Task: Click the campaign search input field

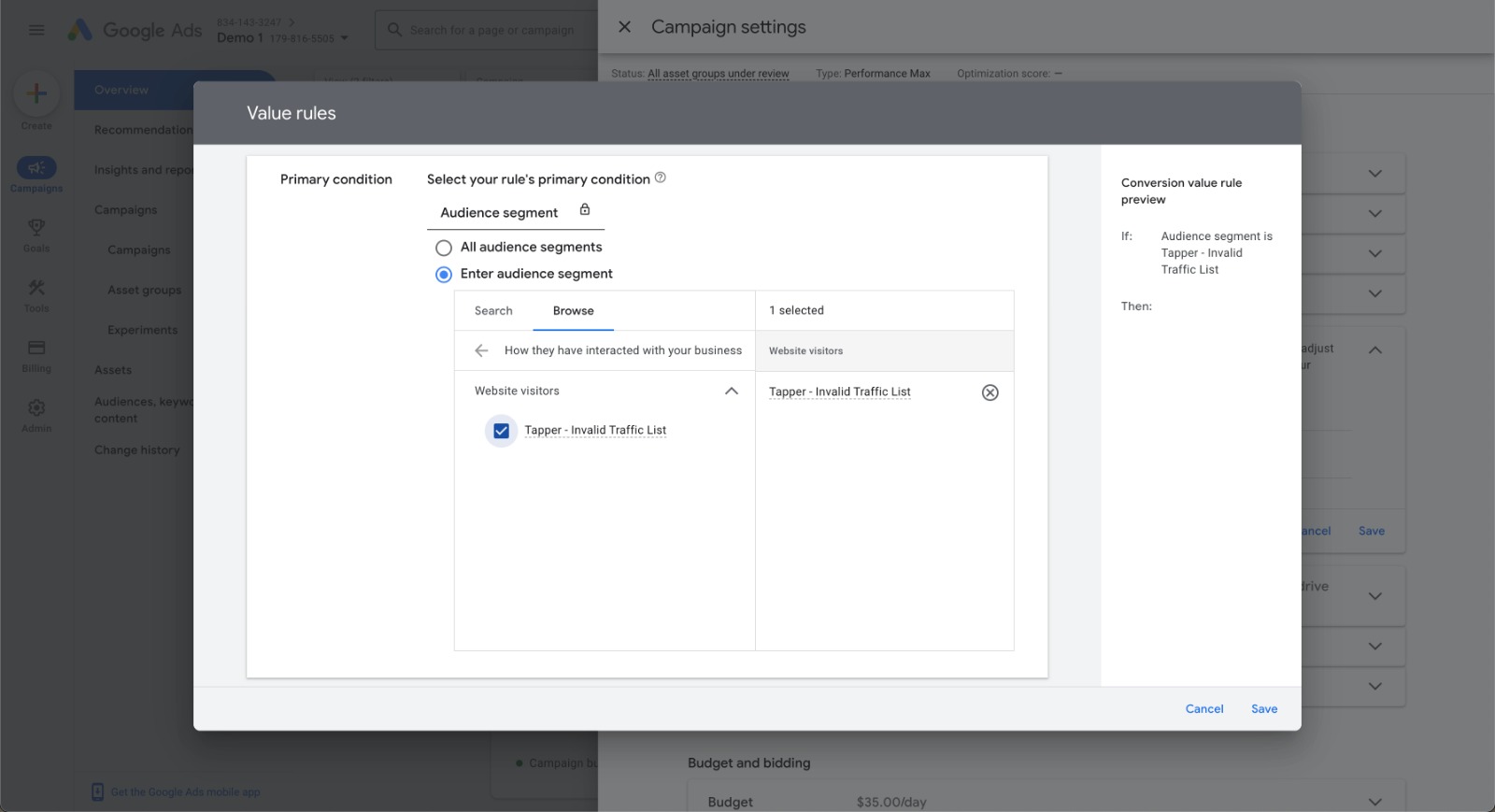Action: 491,30
